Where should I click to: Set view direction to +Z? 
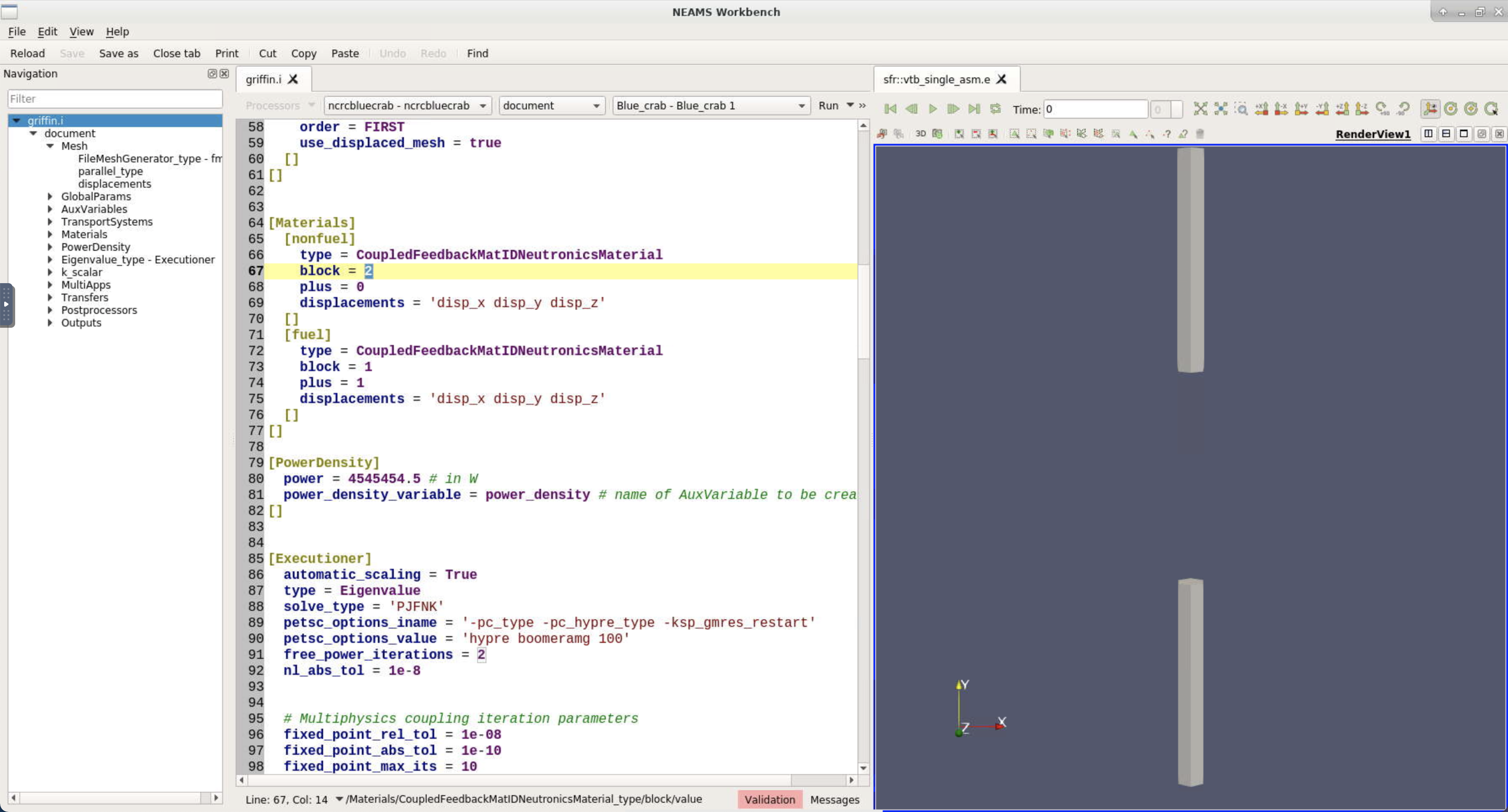[1342, 109]
